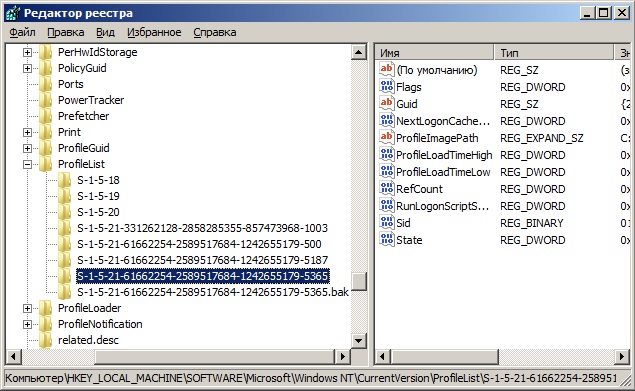Select the ProfileImagePath value name
635x391 pixels.
pyautogui.click(x=437, y=138)
